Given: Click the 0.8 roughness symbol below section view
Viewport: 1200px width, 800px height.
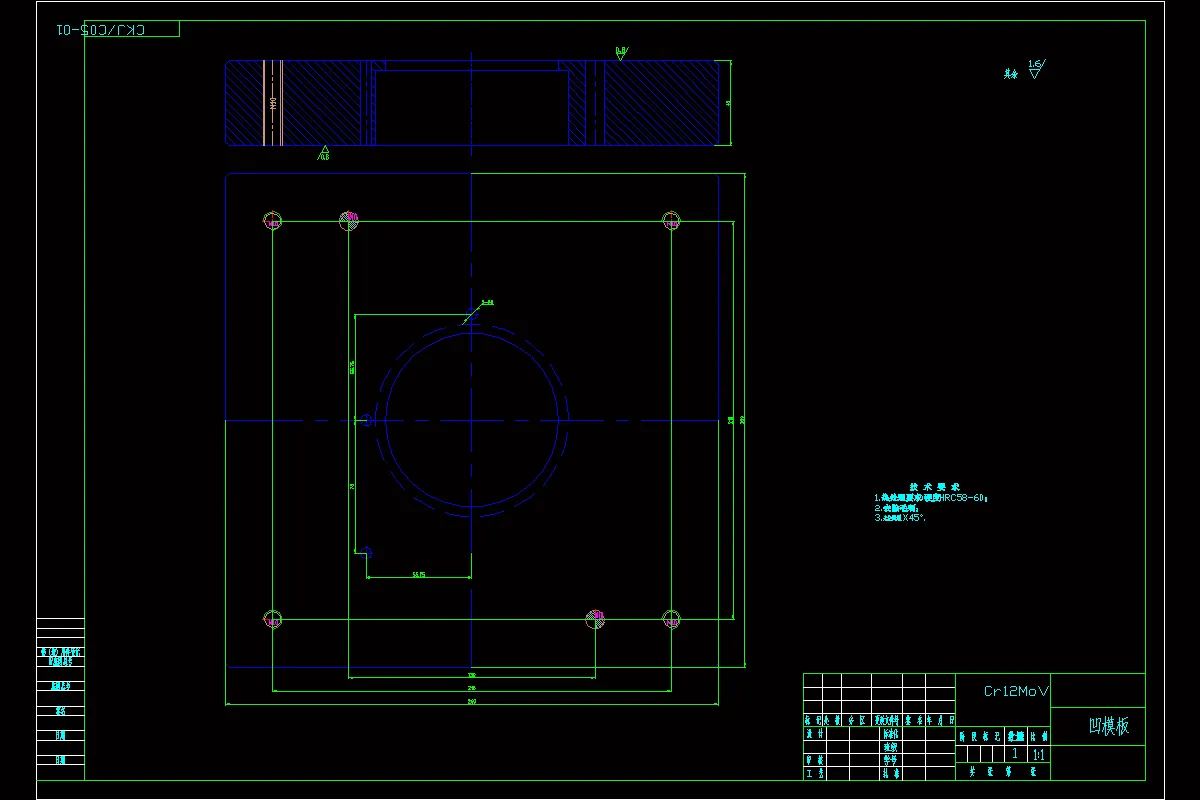Looking at the screenshot, I should click(323, 153).
